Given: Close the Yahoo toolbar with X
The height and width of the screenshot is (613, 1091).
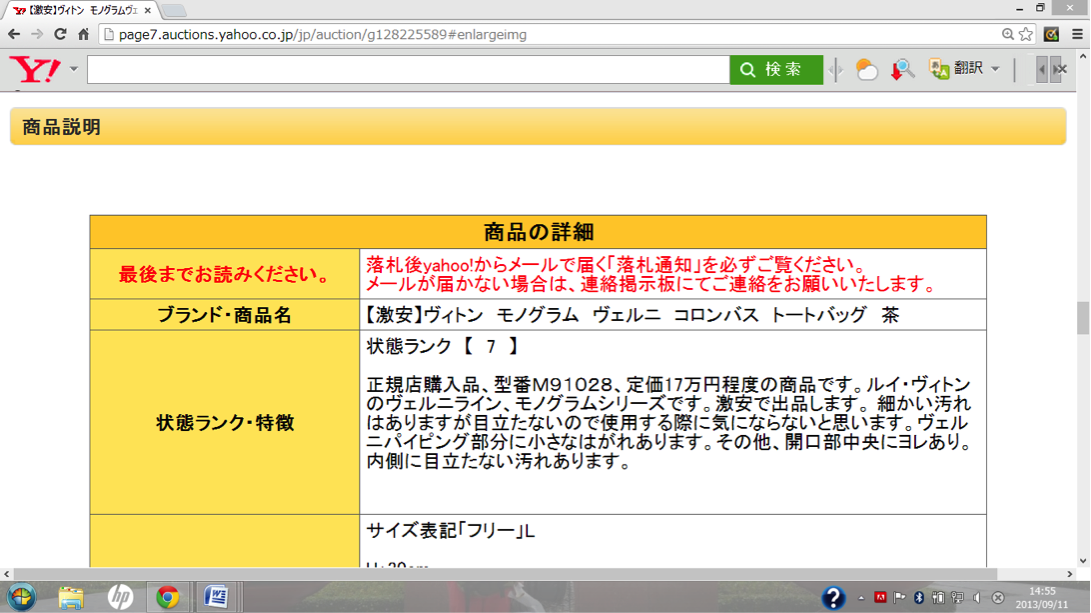Looking at the screenshot, I should click(1062, 69).
